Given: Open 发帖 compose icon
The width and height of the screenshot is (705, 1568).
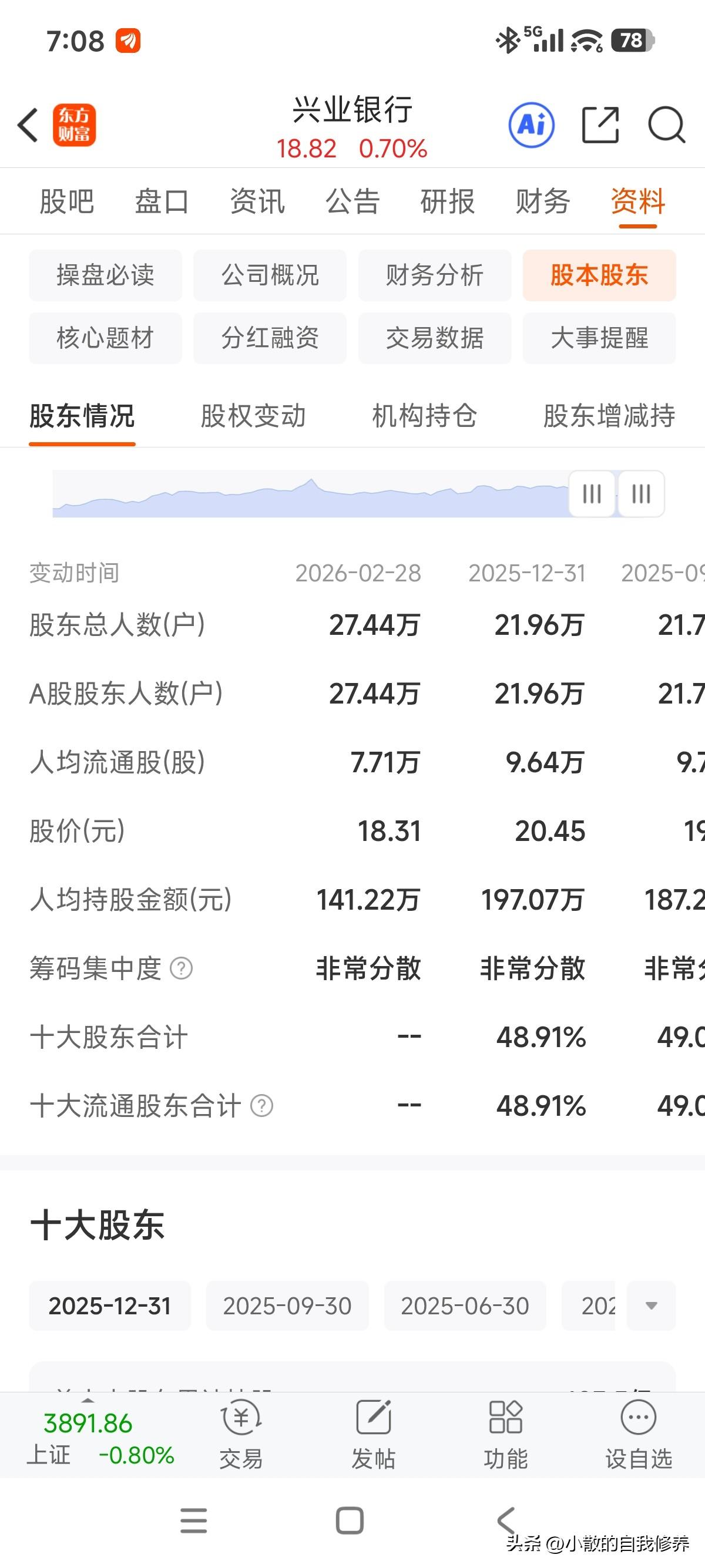Looking at the screenshot, I should click(x=373, y=1434).
